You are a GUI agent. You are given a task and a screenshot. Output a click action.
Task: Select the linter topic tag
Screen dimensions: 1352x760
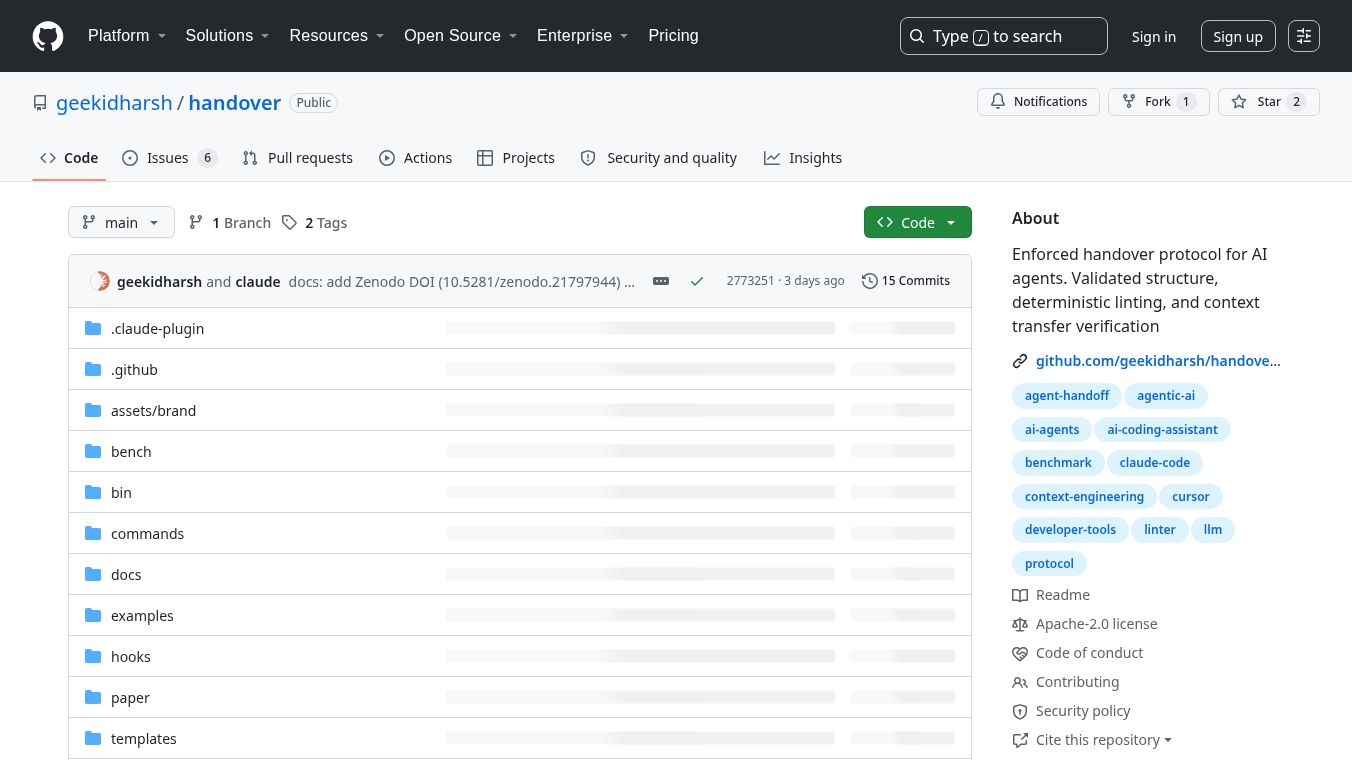(1160, 530)
